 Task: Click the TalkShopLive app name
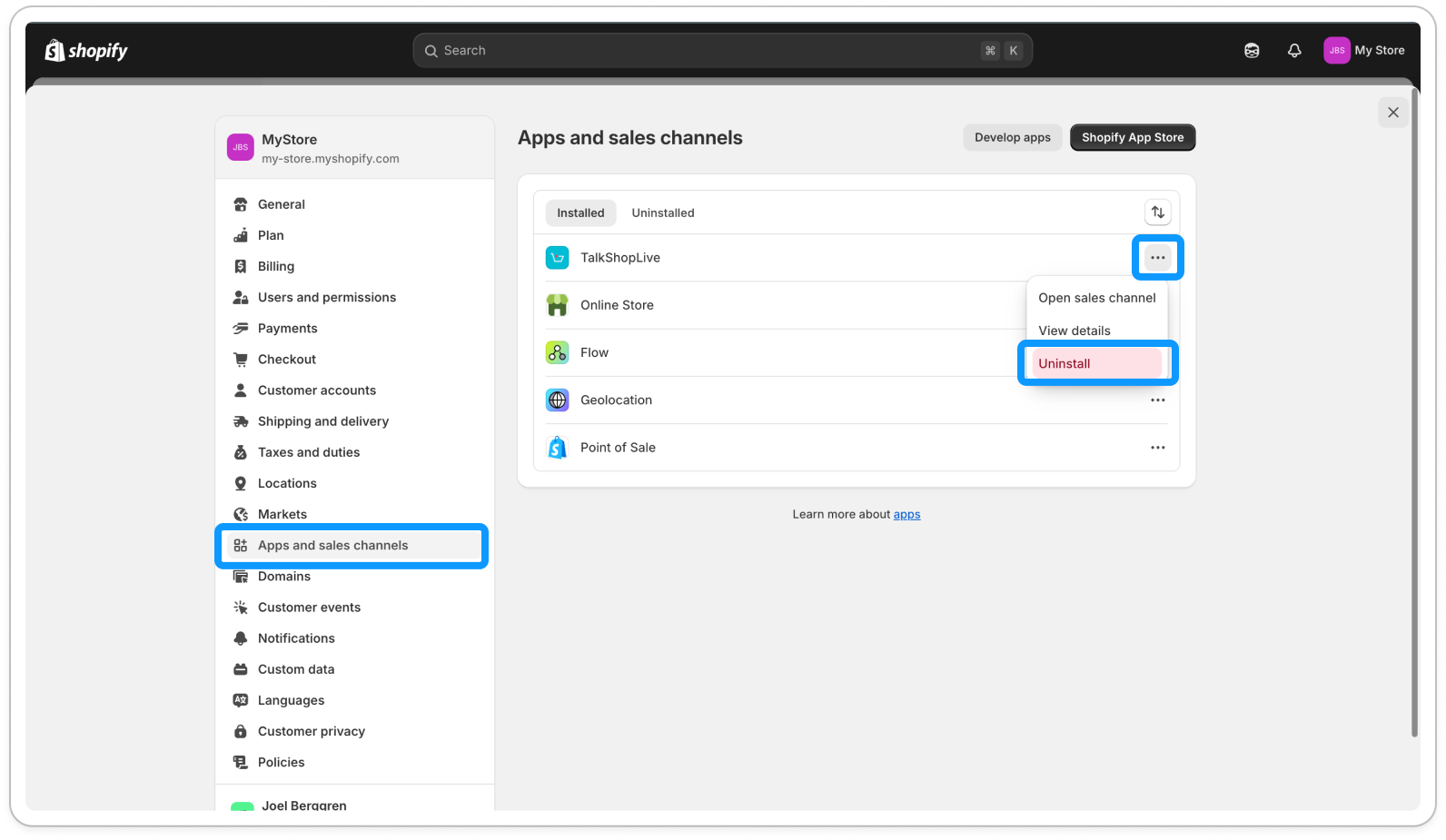click(620, 258)
